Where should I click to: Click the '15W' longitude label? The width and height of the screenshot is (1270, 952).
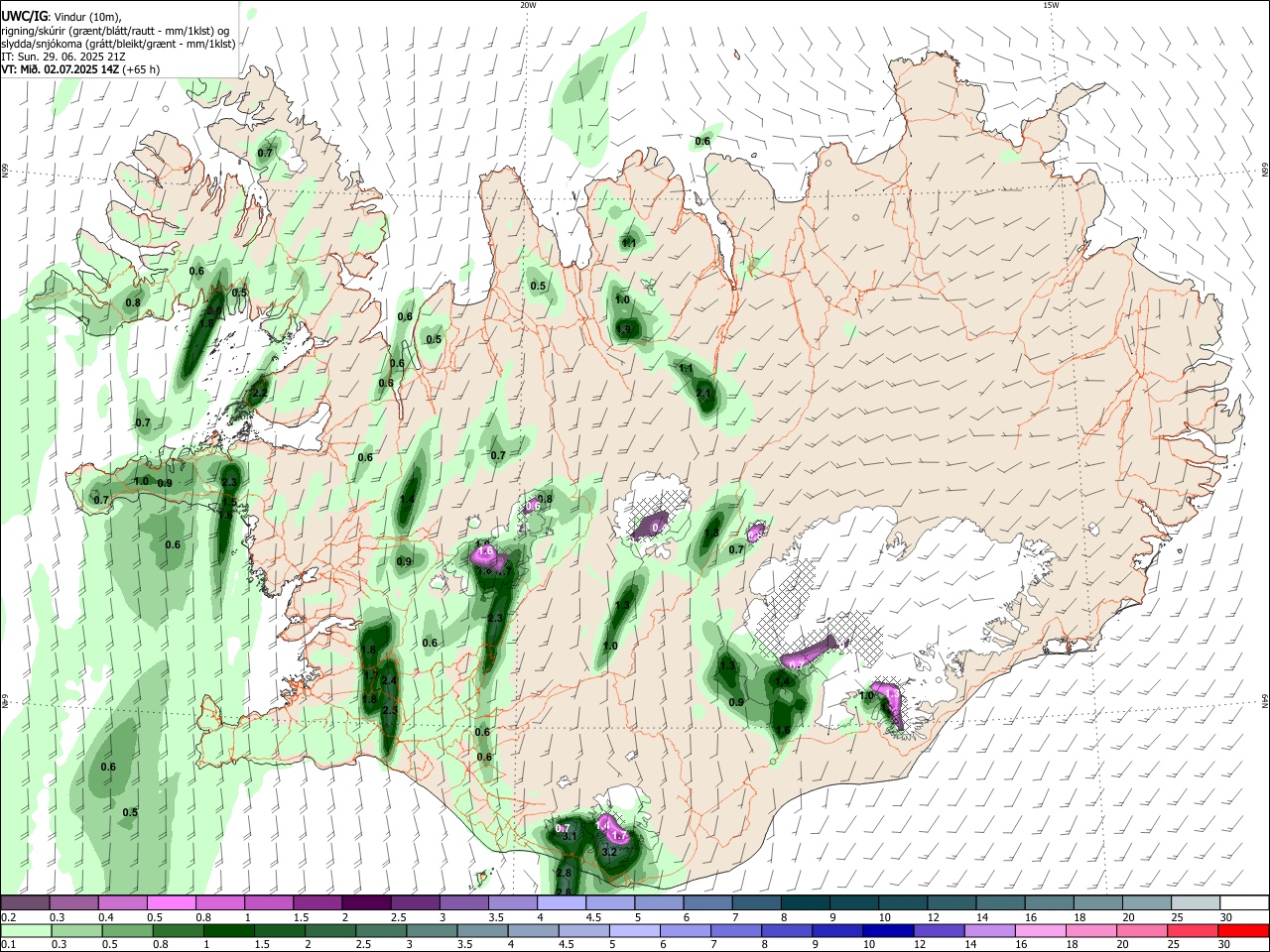[1051, 5]
